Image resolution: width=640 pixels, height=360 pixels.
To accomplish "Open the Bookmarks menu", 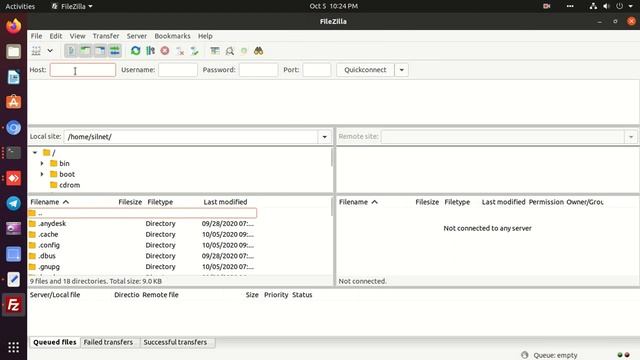I will (172, 36).
